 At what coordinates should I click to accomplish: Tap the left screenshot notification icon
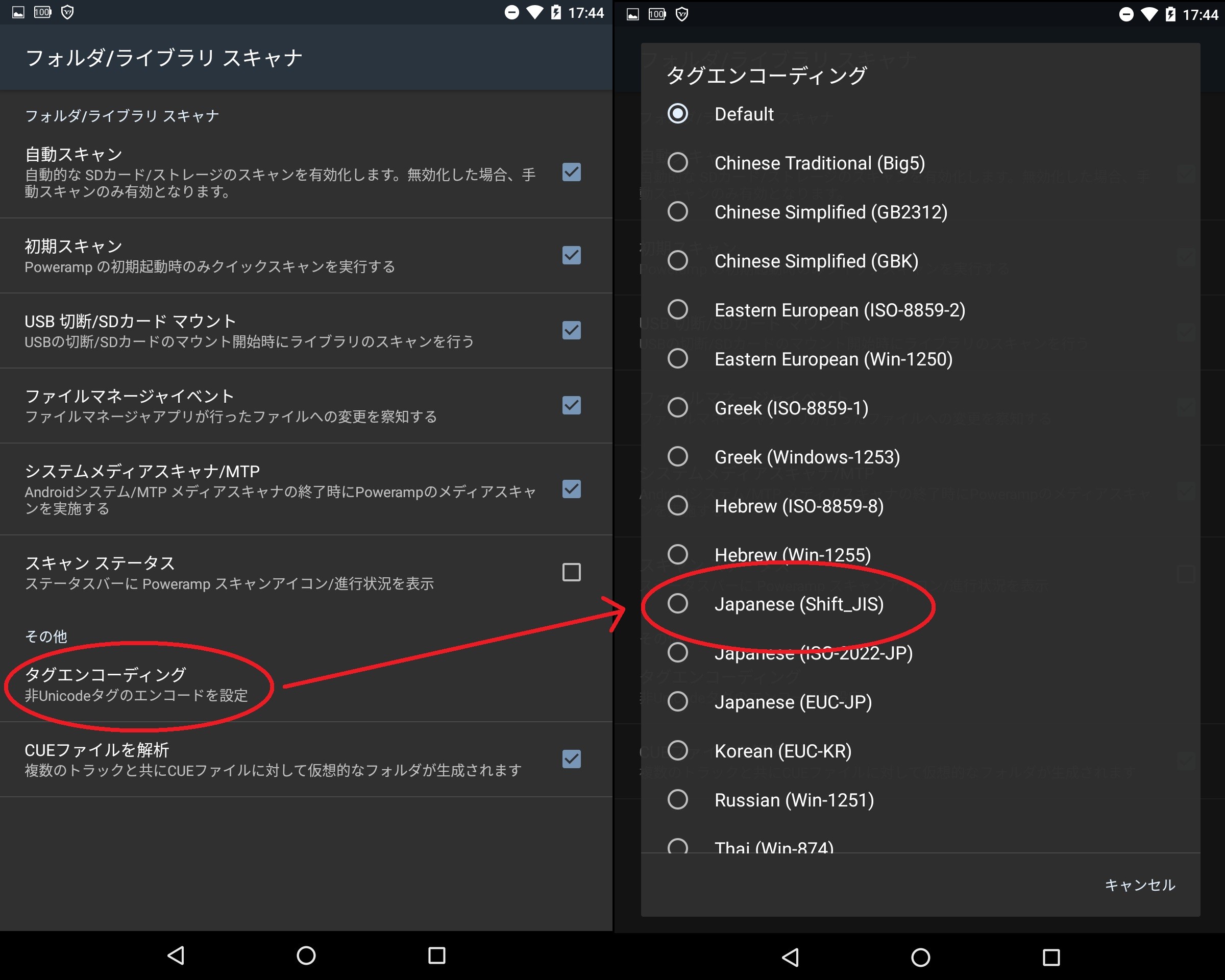coord(18,12)
